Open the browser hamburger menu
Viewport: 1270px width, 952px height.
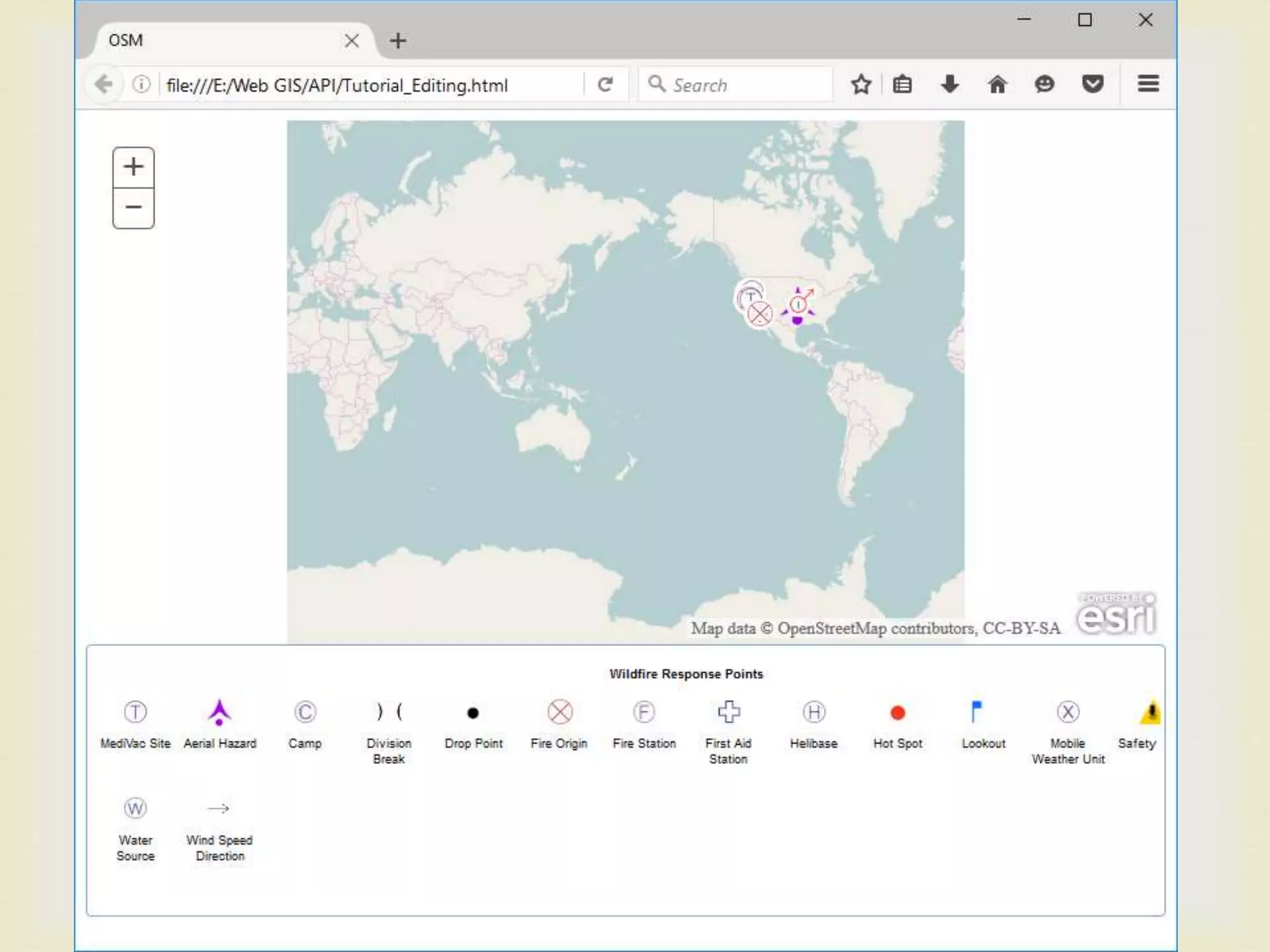pyautogui.click(x=1148, y=84)
